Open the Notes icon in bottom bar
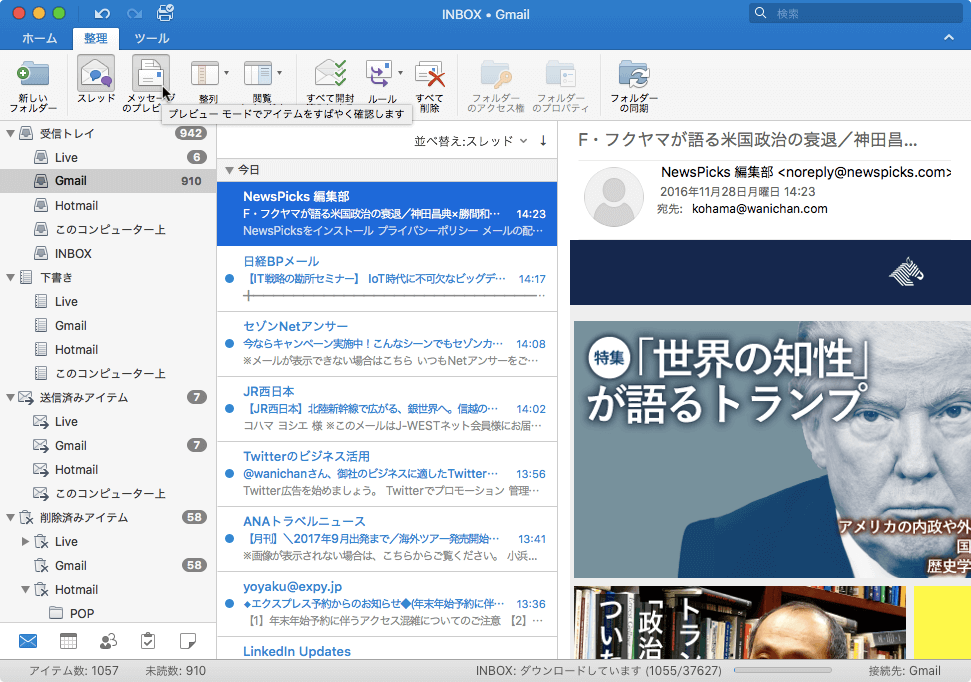The height and width of the screenshot is (682, 971). point(187,641)
